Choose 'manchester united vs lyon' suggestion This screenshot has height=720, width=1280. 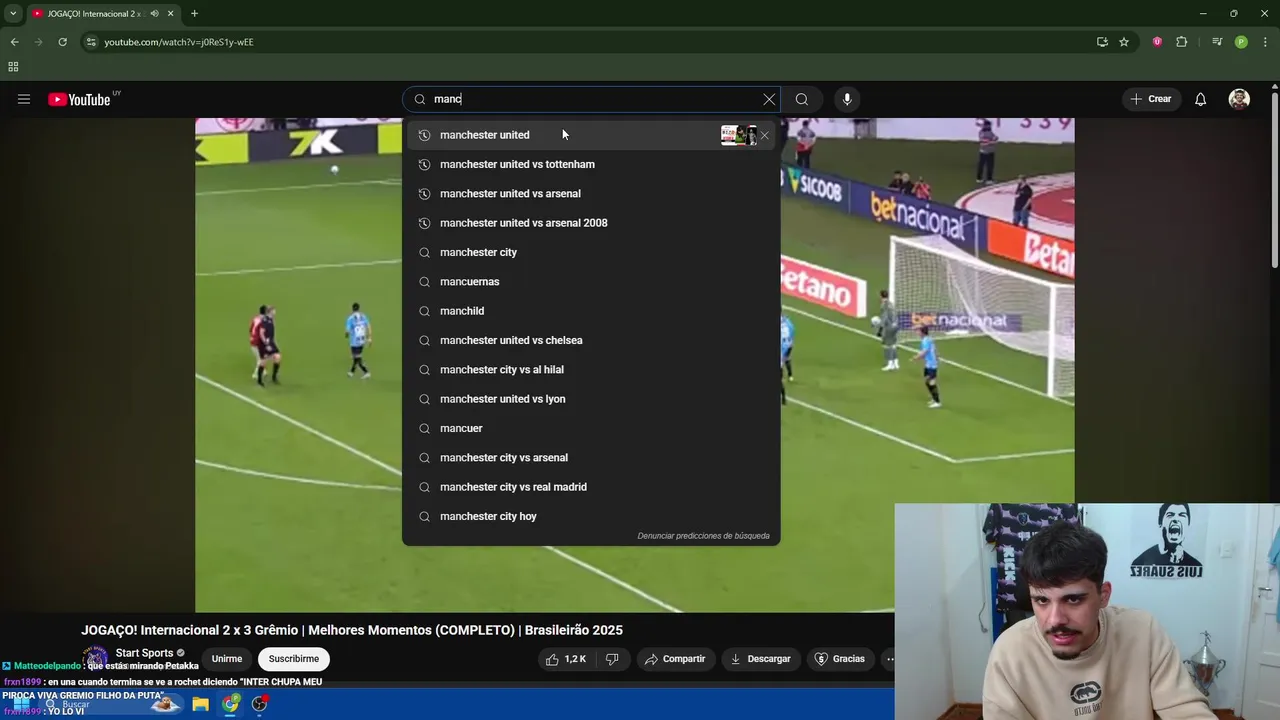(591, 399)
